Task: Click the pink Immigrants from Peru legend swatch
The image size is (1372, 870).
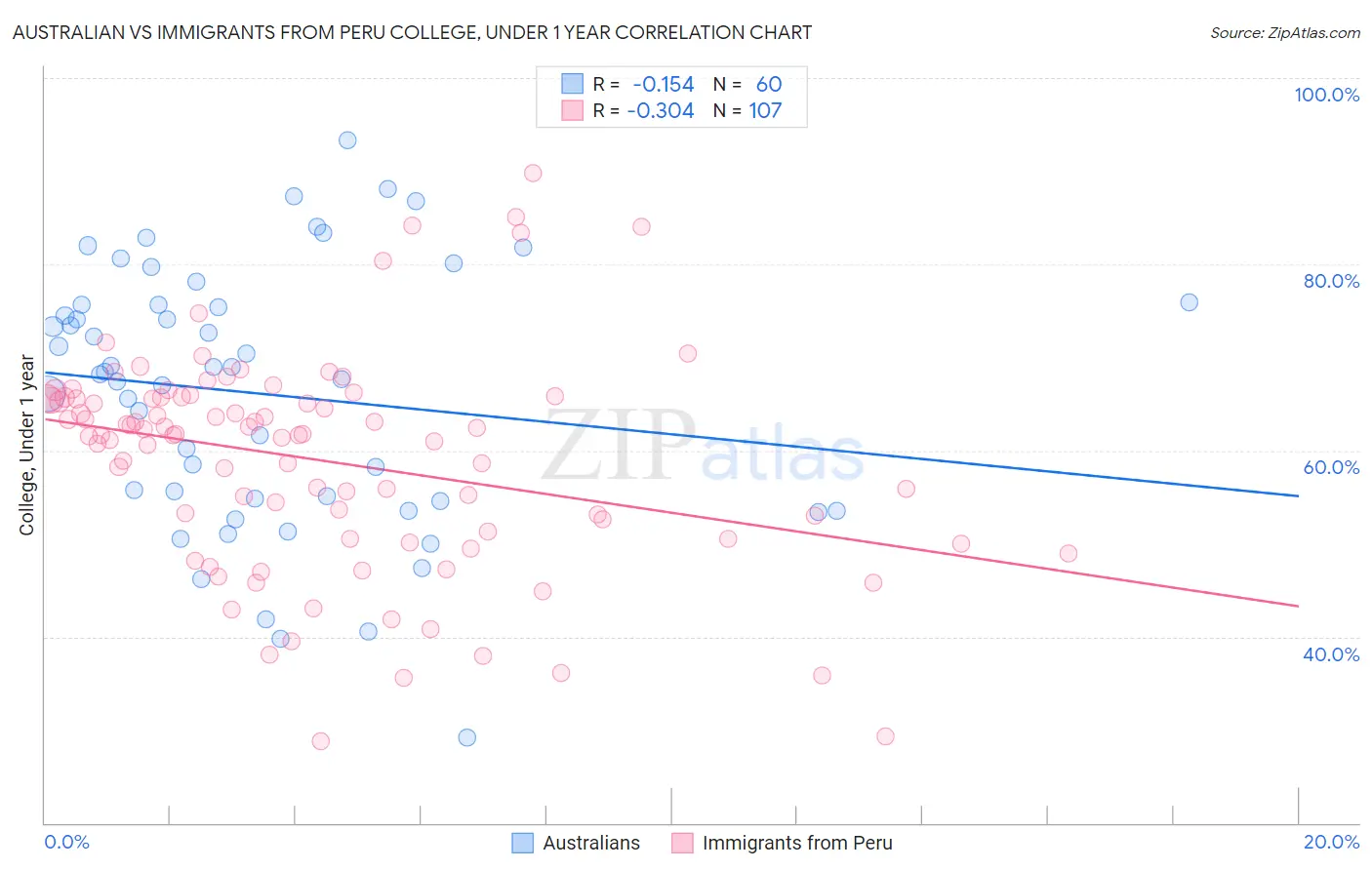Action: tap(682, 843)
